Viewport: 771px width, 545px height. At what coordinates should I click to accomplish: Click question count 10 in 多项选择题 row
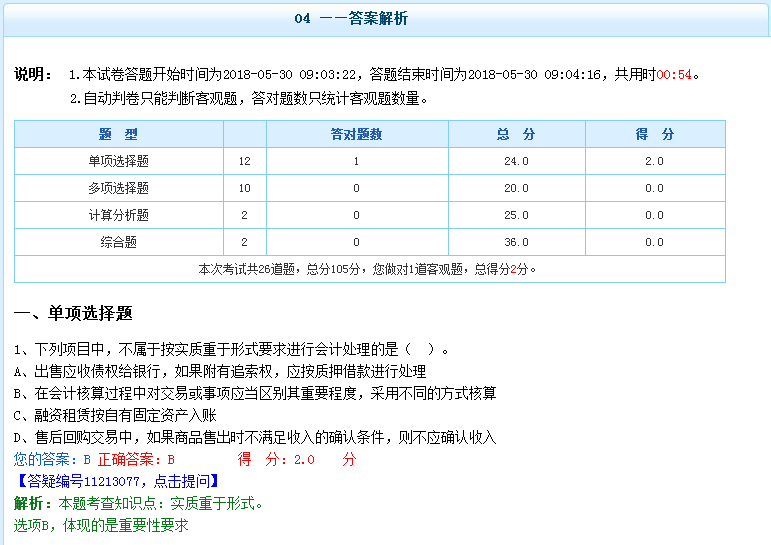point(244,188)
